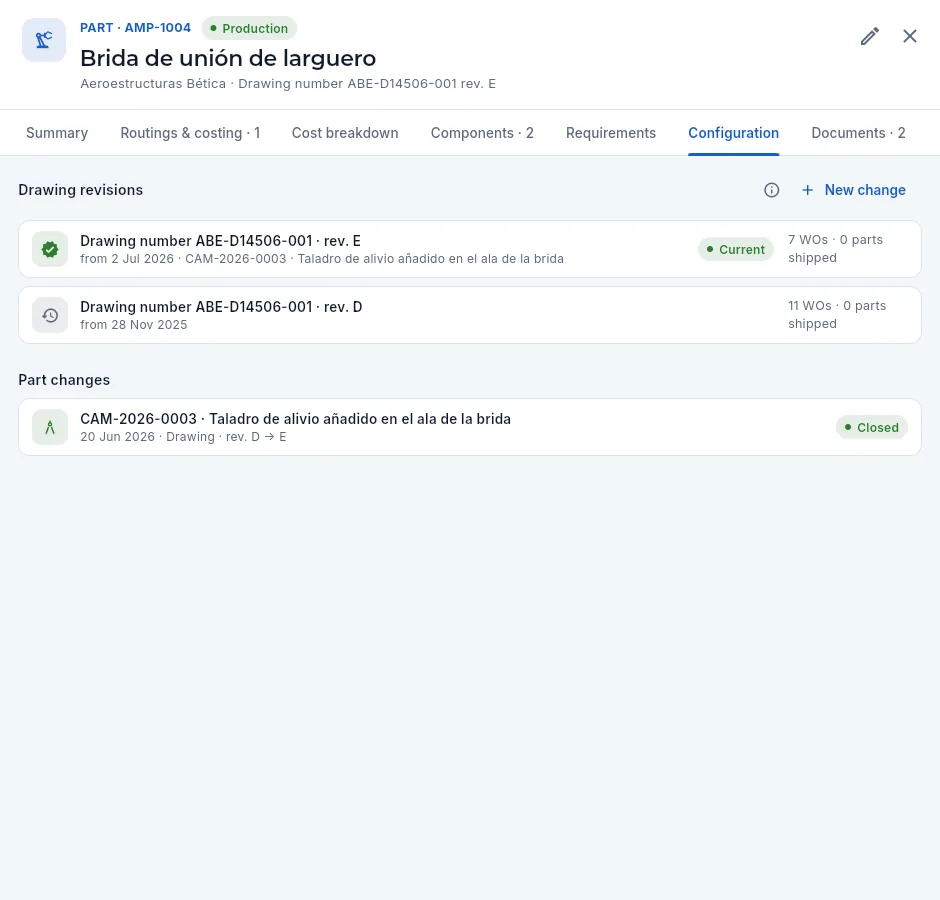This screenshot has height=900, width=940.
Task: Click the Drawing revisions heading
Action: pos(81,190)
